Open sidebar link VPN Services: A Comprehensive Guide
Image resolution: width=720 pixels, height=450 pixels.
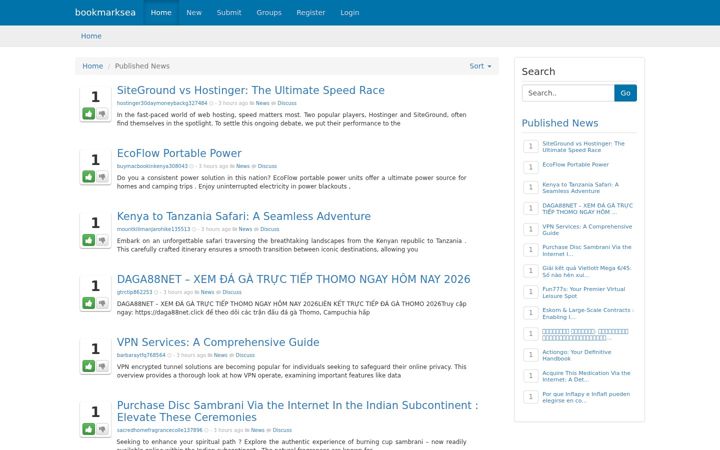pyautogui.click(x=587, y=230)
